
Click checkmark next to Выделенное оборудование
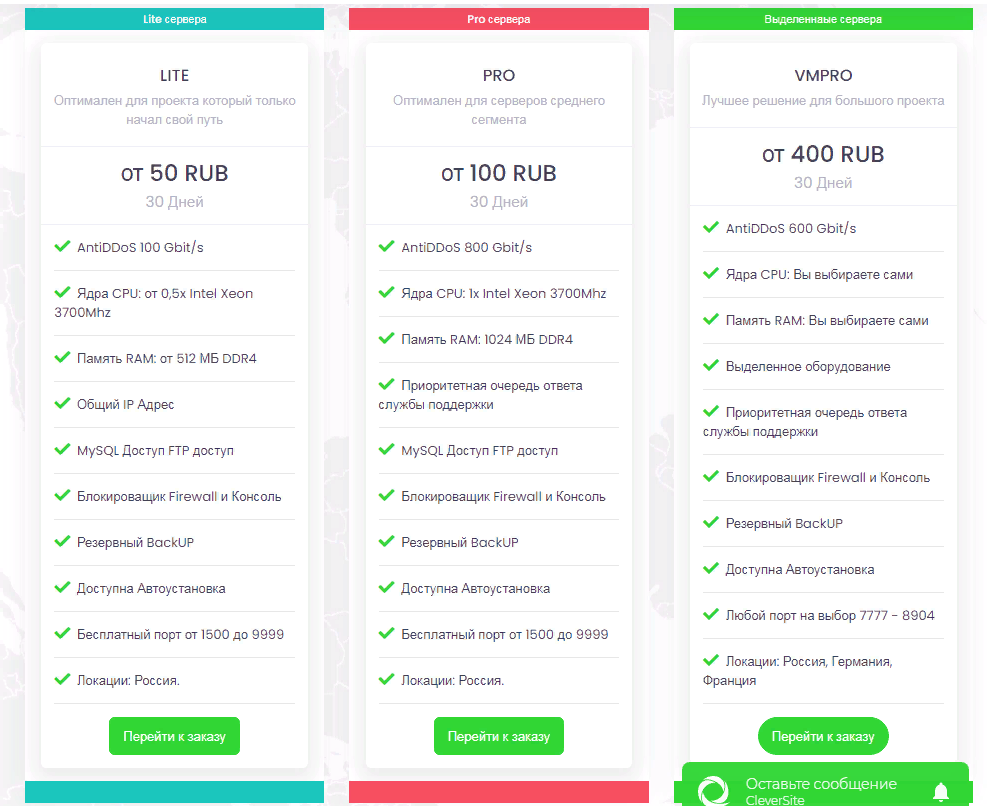(711, 365)
